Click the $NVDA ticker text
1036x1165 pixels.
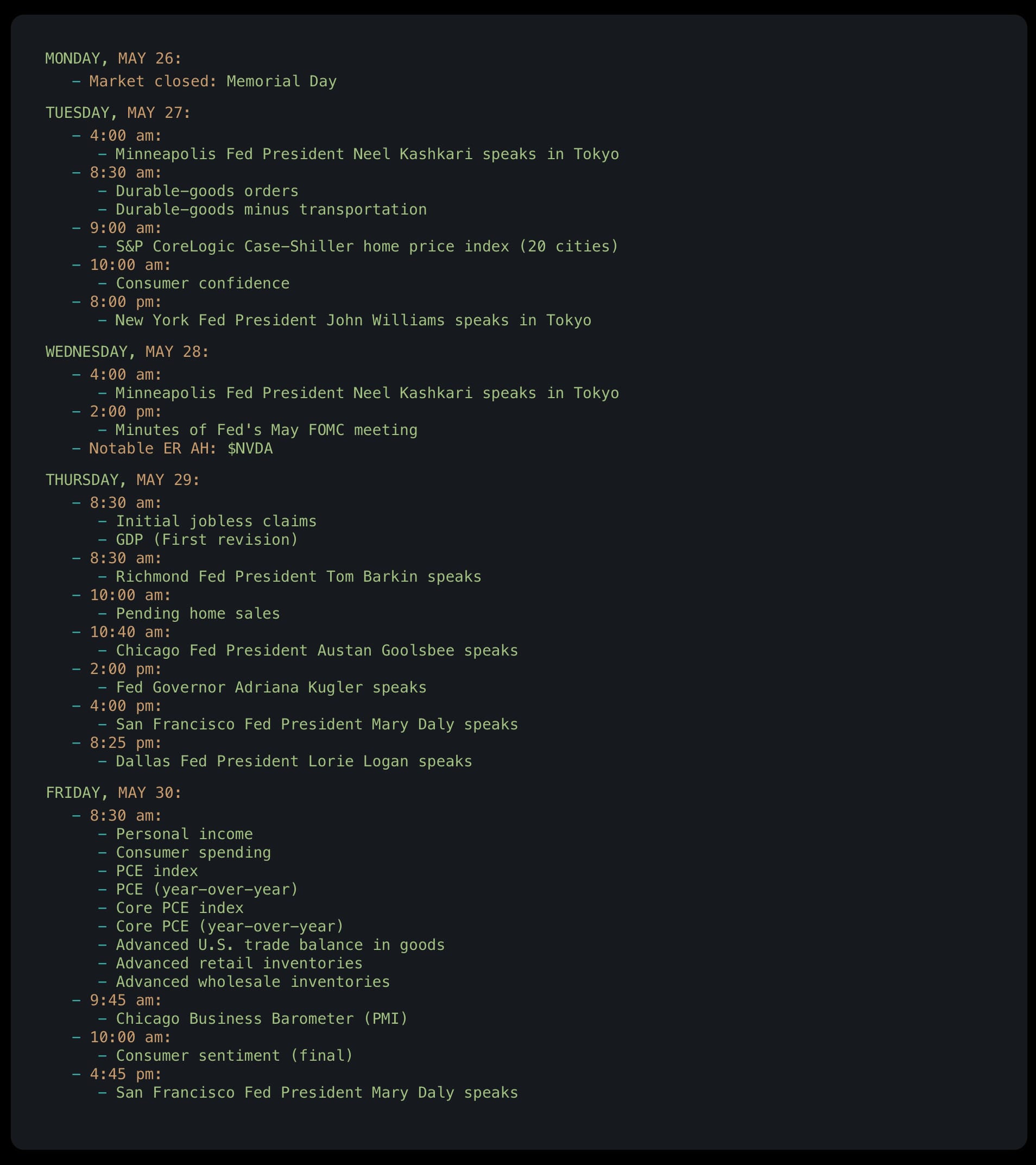click(250, 449)
